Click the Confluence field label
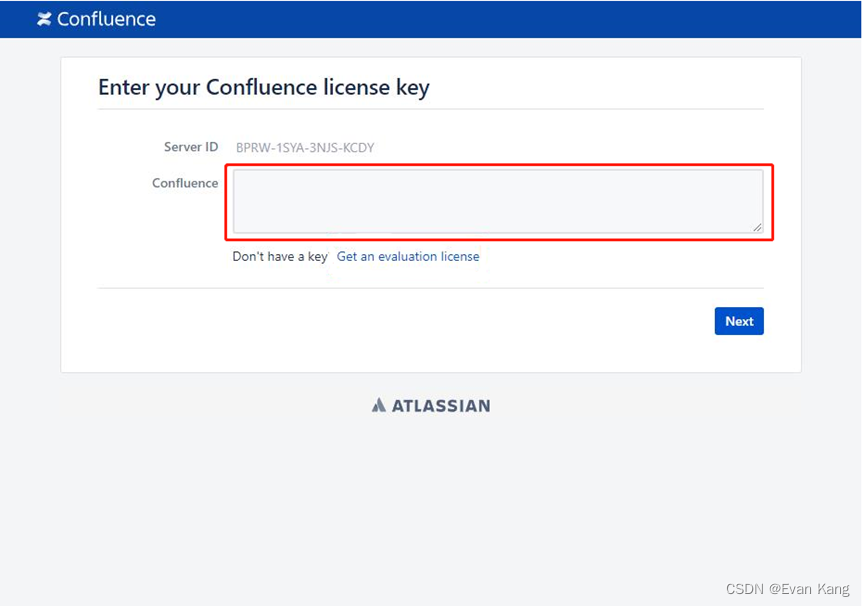This screenshot has width=865, height=606. [x=185, y=183]
